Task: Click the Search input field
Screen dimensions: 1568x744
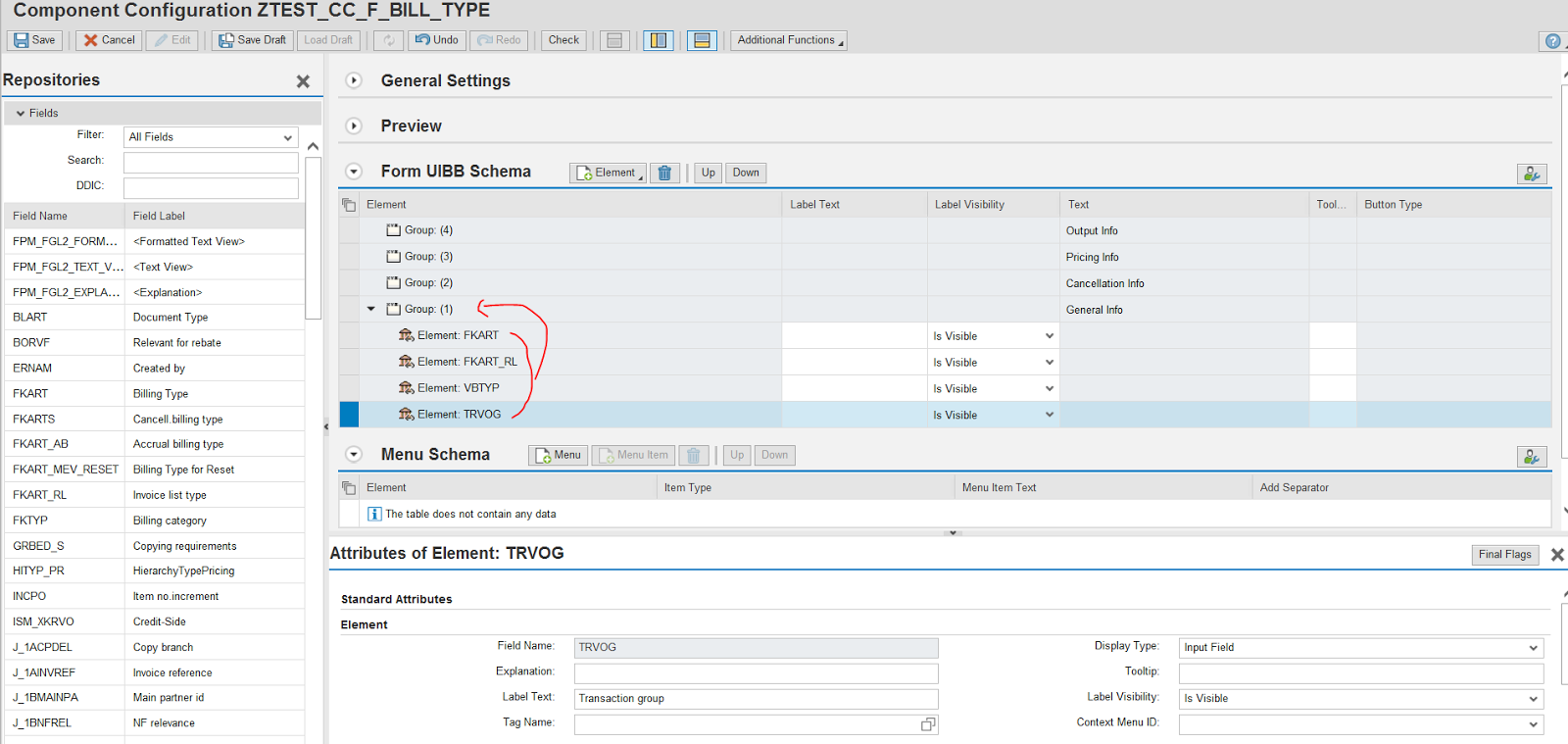Action: (211, 162)
